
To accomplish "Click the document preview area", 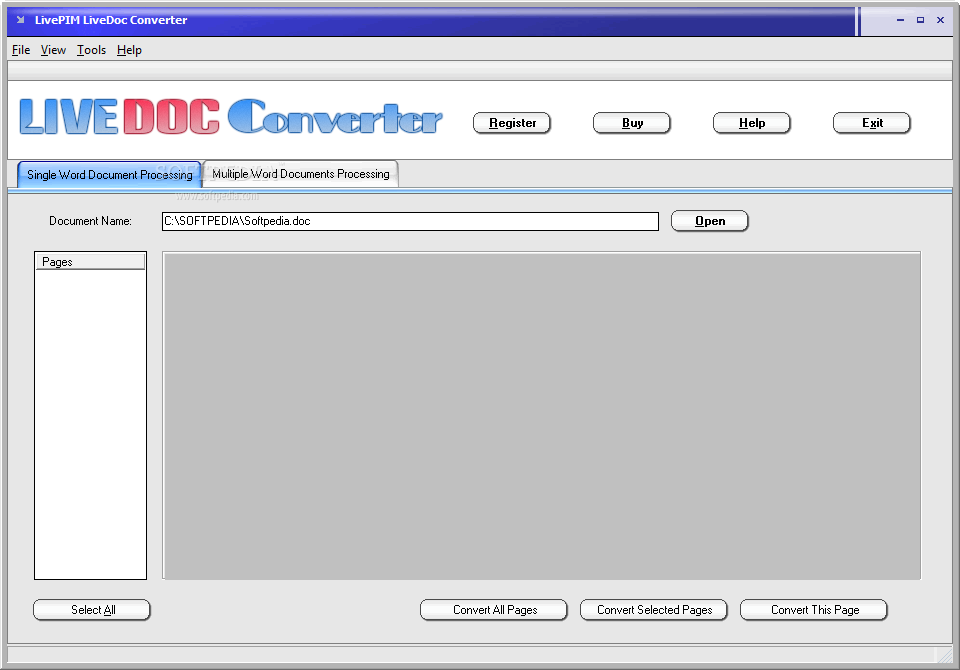I will 542,415.
